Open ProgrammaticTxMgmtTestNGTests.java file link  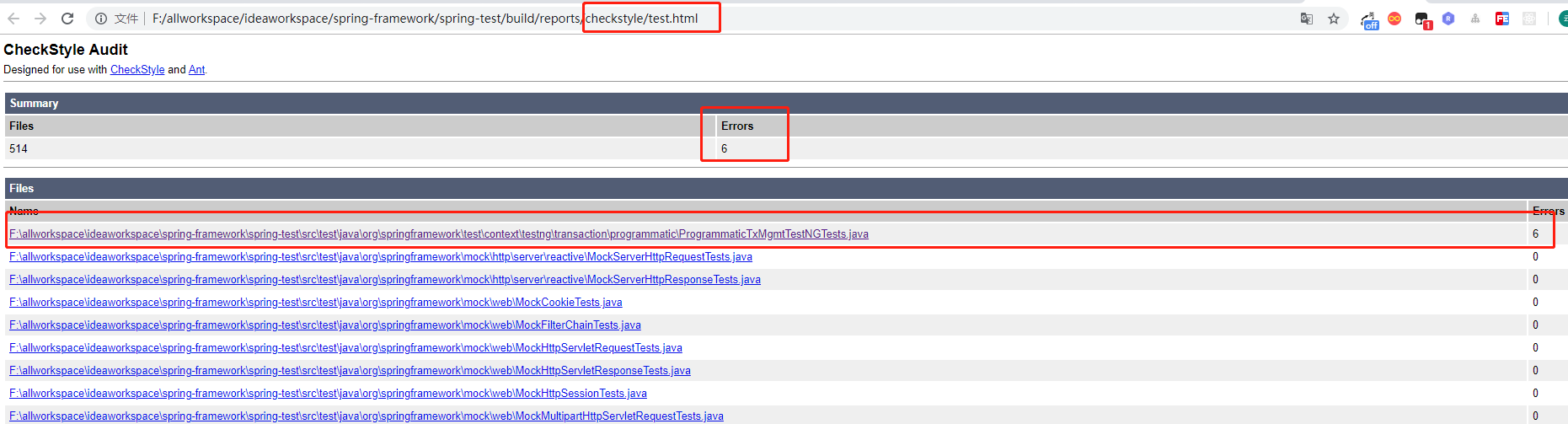click(439, 234)
